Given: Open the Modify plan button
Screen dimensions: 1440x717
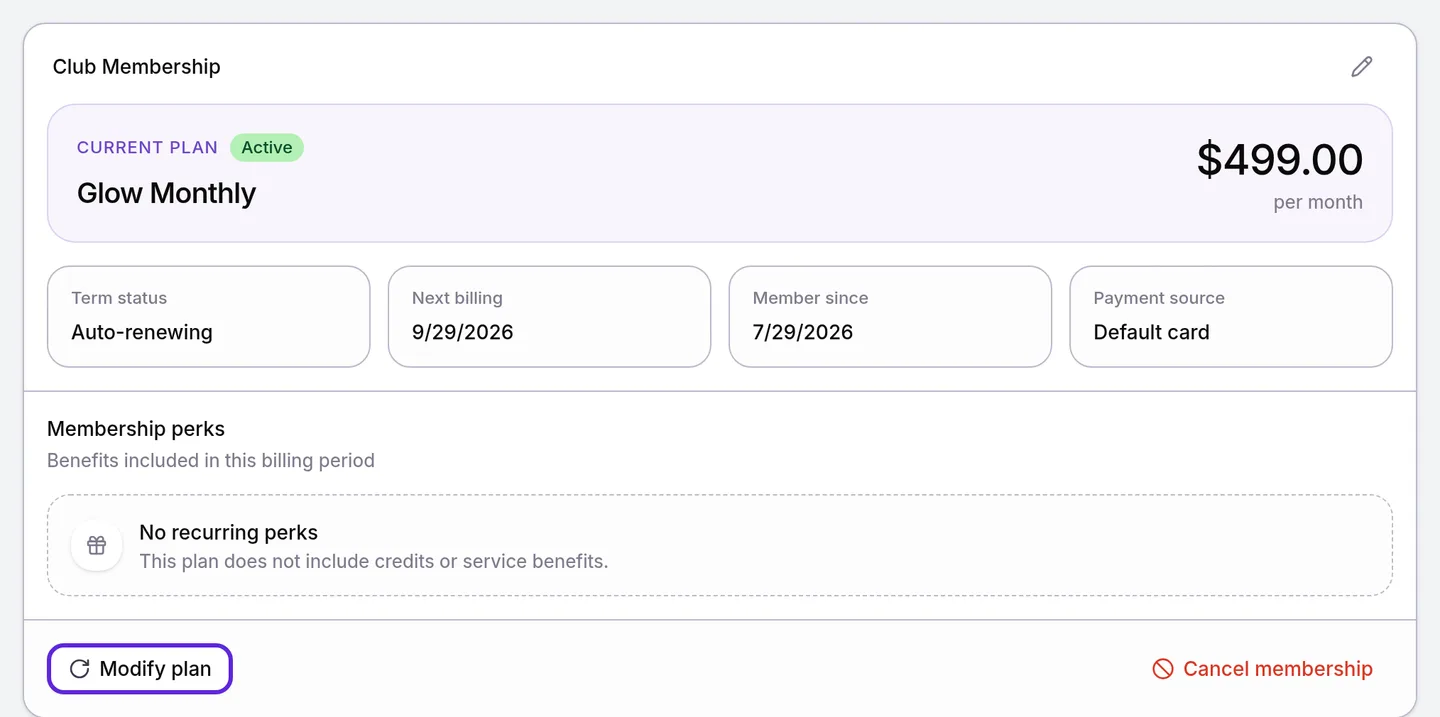Looking at the screenshot, I should click(x=140, y=669).
